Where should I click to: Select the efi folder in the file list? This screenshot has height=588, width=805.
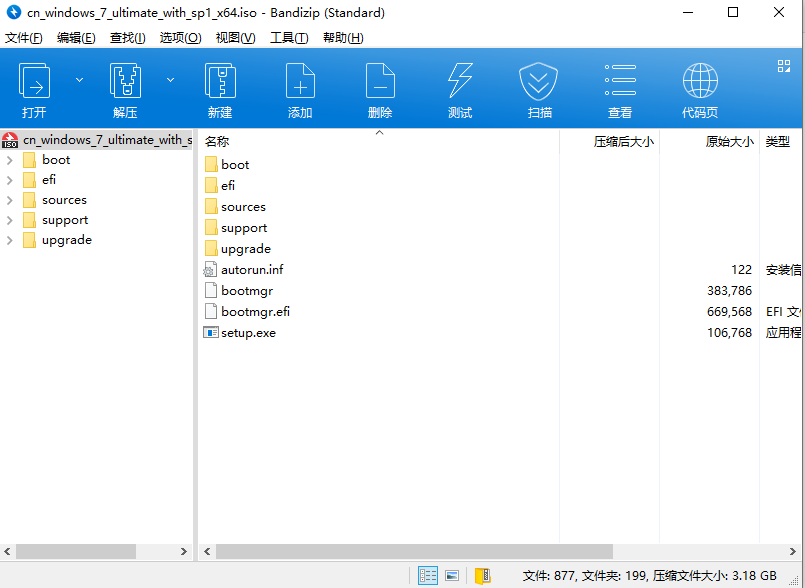coord(228,185)
